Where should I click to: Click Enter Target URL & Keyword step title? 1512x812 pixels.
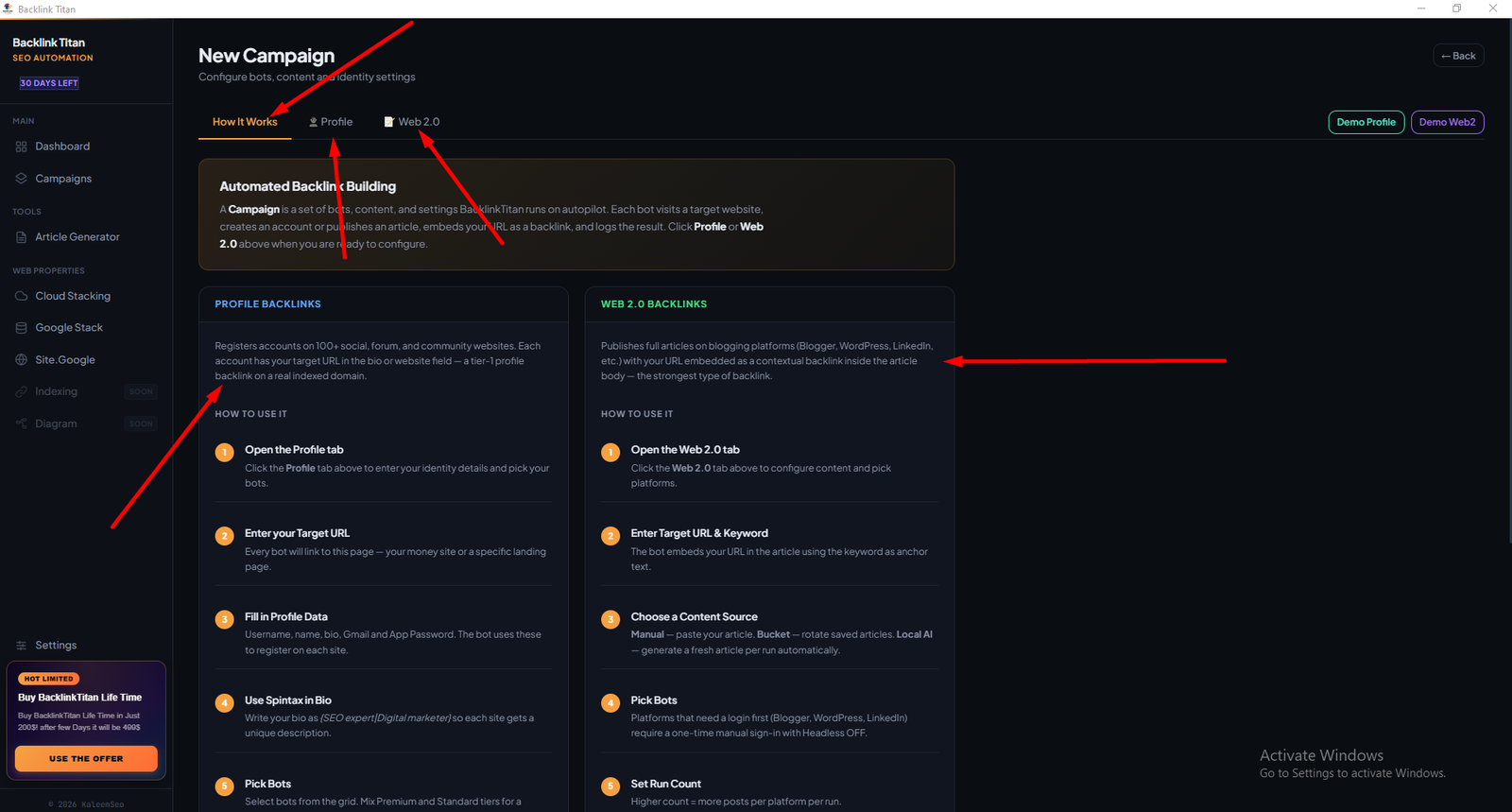point(699,534)
